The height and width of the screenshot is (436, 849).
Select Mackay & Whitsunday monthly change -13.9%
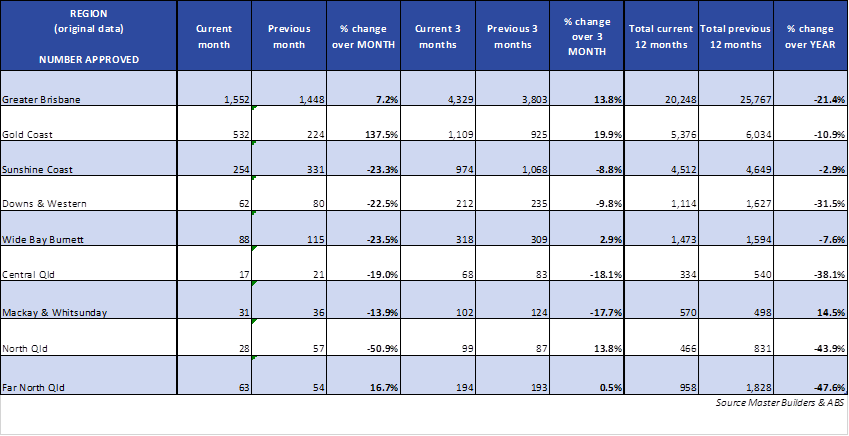click(x=363, y=300)
